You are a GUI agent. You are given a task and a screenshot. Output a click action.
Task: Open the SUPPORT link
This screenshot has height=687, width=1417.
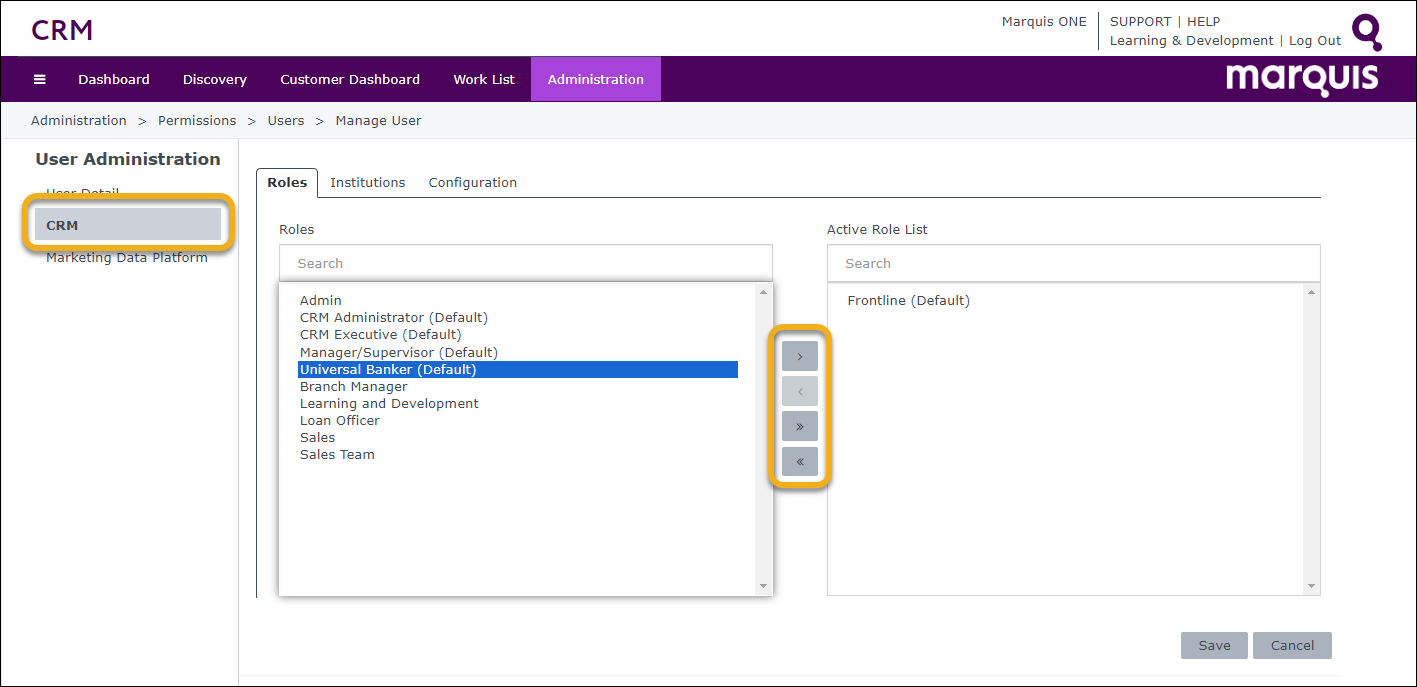[x=1140, y=21]
